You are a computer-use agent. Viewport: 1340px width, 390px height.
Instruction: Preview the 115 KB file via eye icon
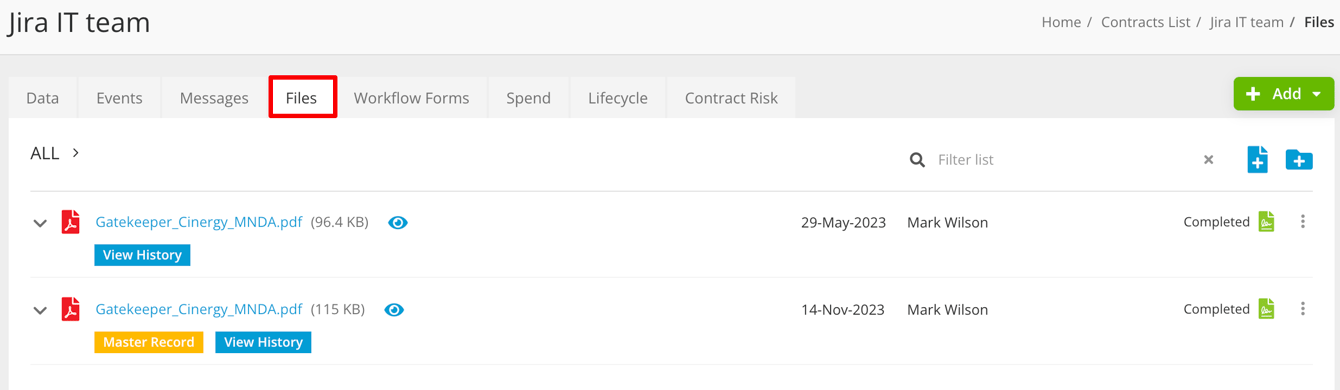(394, 310)
